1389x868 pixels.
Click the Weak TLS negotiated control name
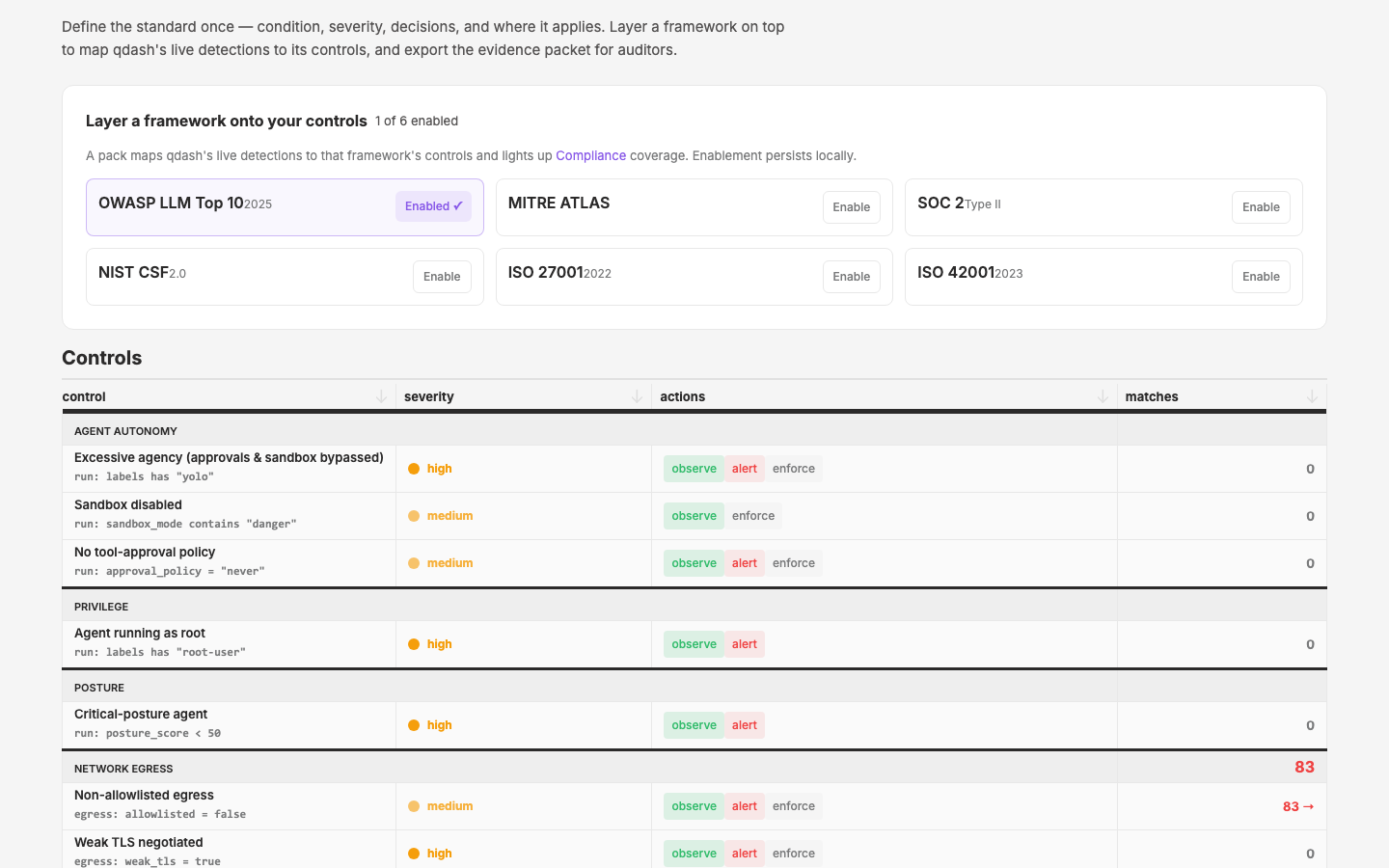[x=139, y=842]
